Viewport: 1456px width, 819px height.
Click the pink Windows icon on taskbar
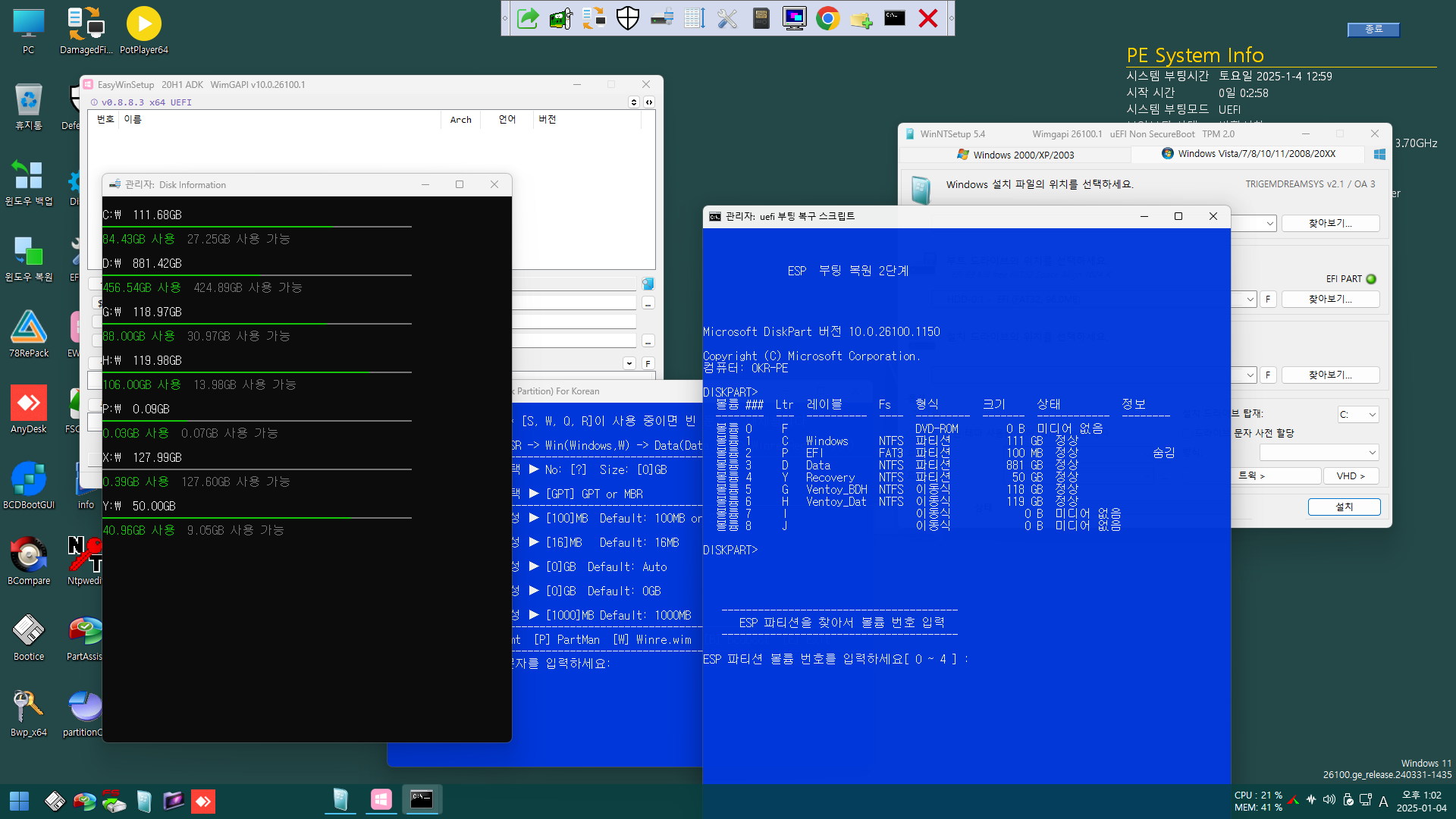coord(381,799)
